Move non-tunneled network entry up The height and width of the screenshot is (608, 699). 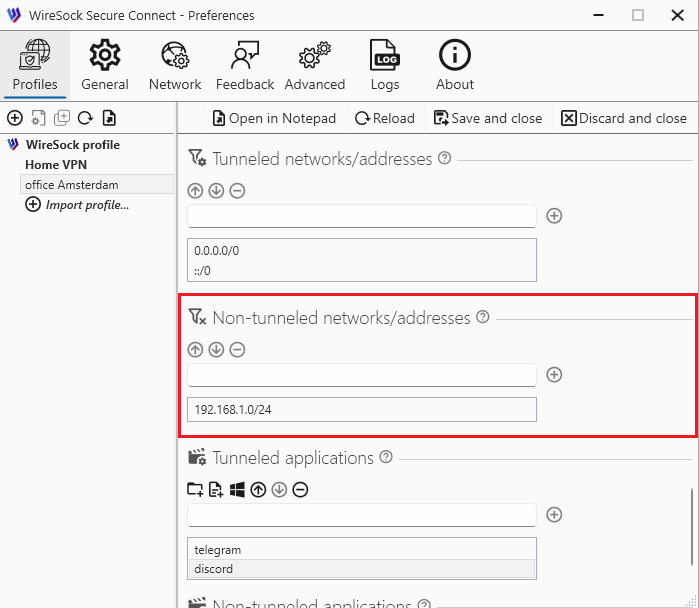(195, 350)
